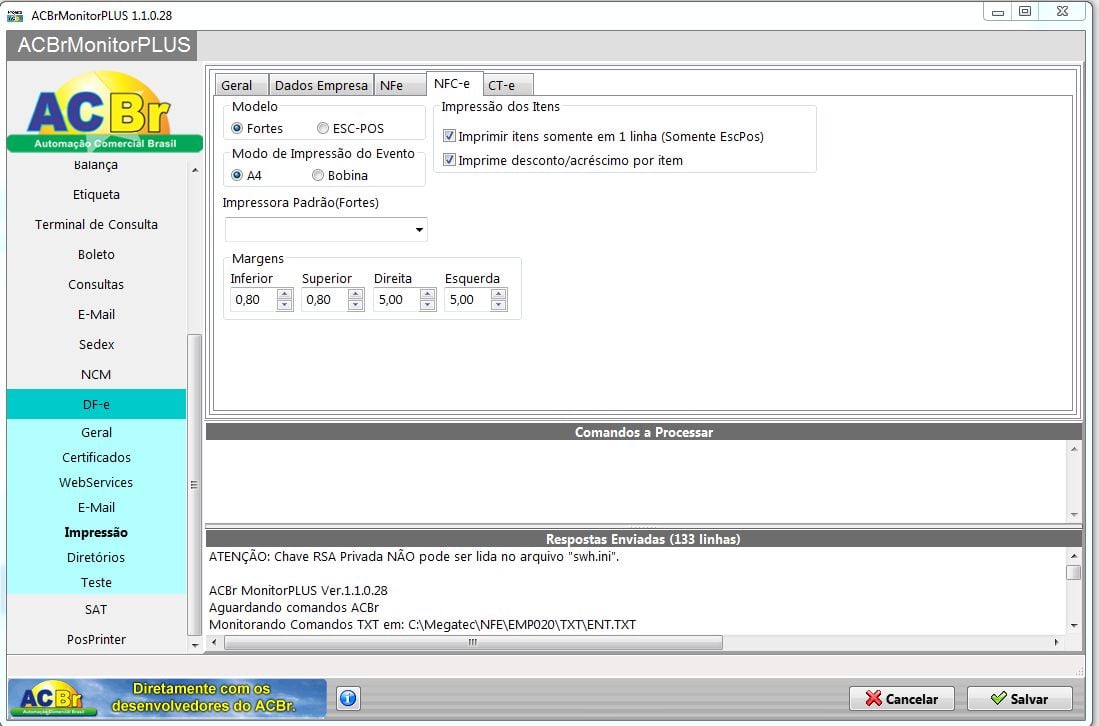Select NCM in the sidebar
Screen dimensions: 1099x726
[x=96, y=374]
